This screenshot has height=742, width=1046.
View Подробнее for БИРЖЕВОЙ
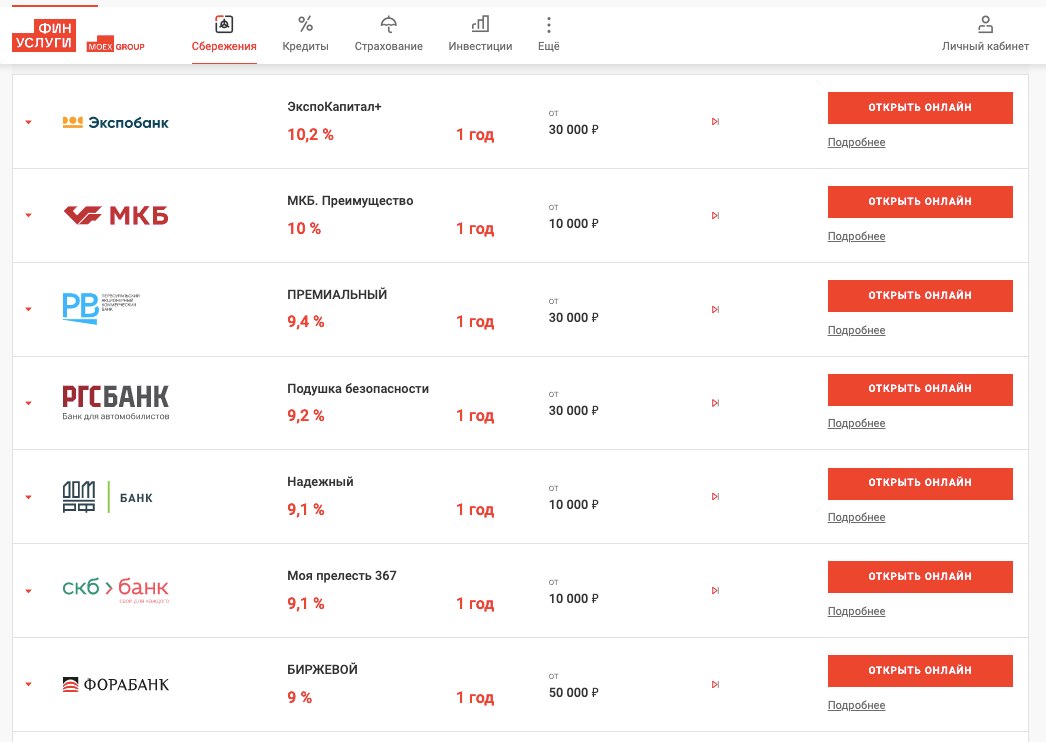coord(857,705)
